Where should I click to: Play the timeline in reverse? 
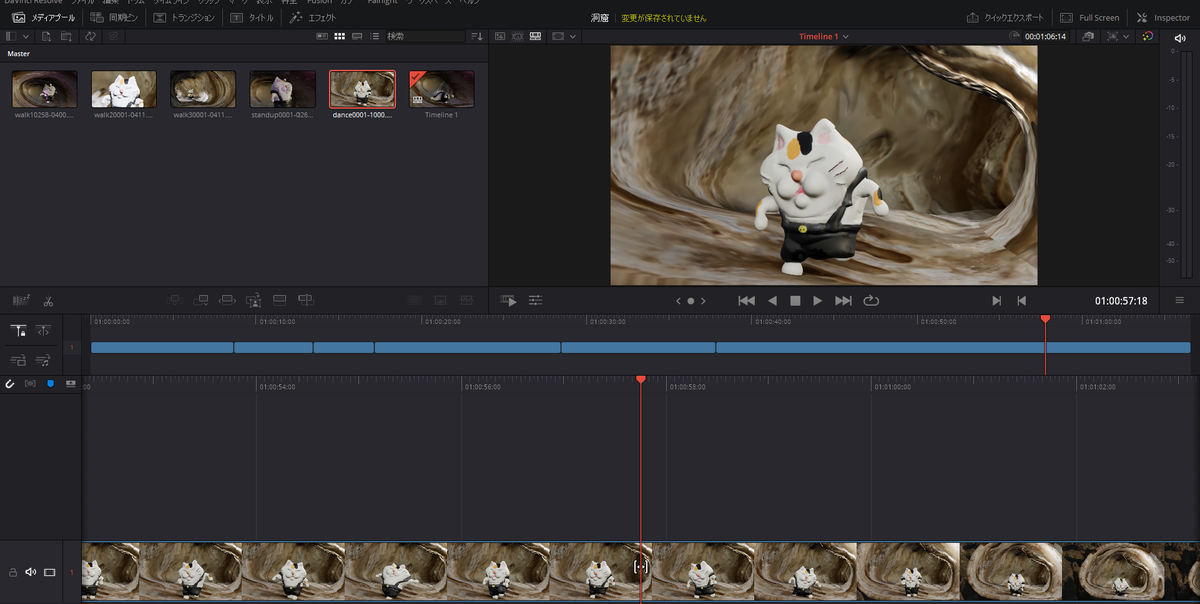(x=772, y=300)
